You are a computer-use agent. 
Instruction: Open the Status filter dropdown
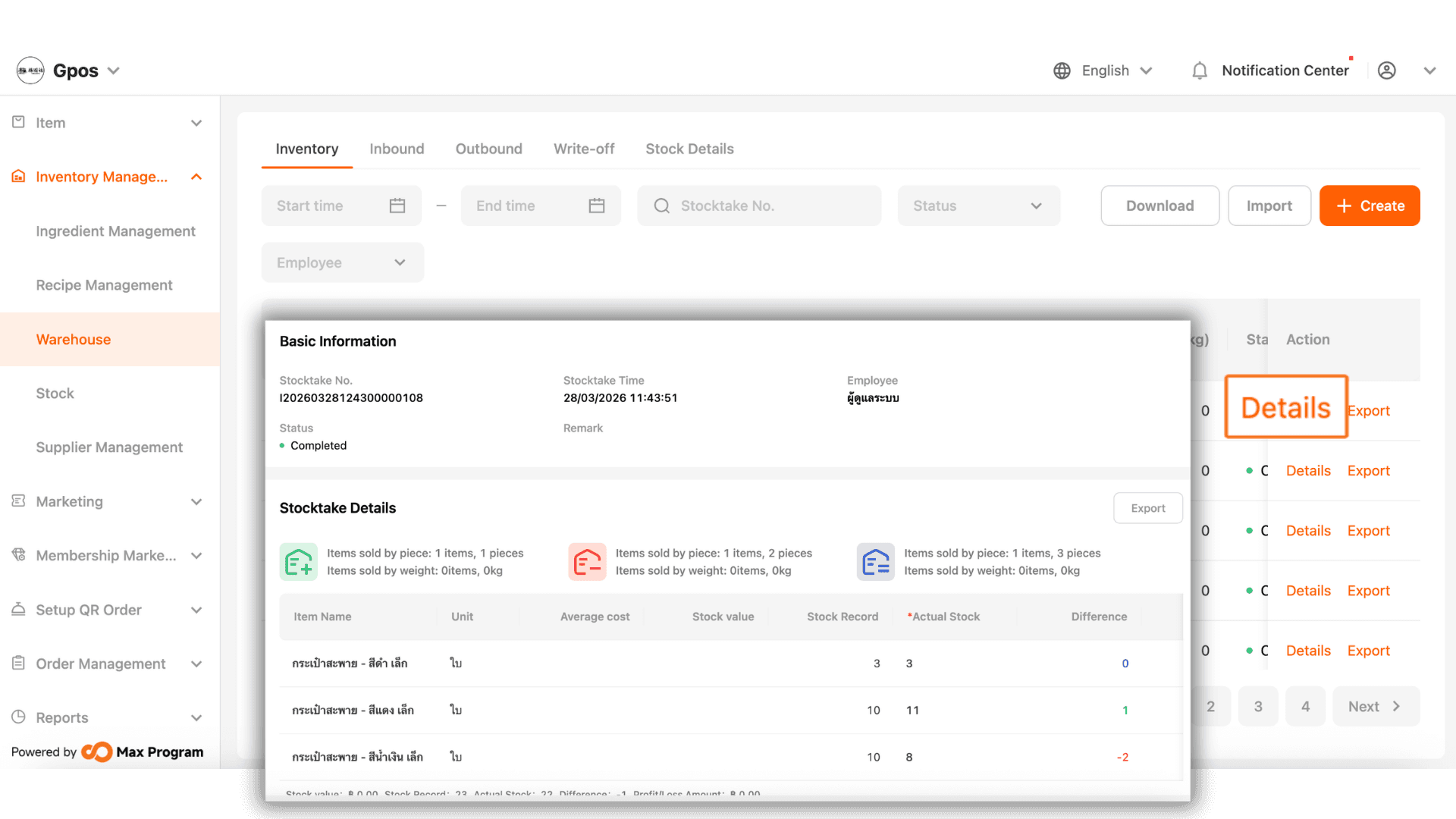point(978,206)
